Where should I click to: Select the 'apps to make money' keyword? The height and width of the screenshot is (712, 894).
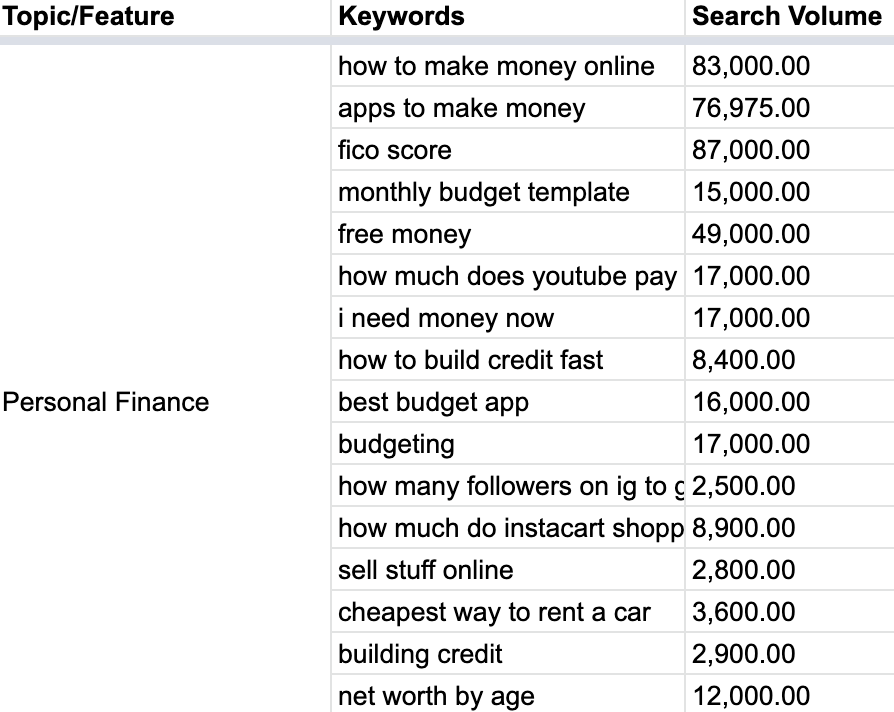click(x=462, y=109)
